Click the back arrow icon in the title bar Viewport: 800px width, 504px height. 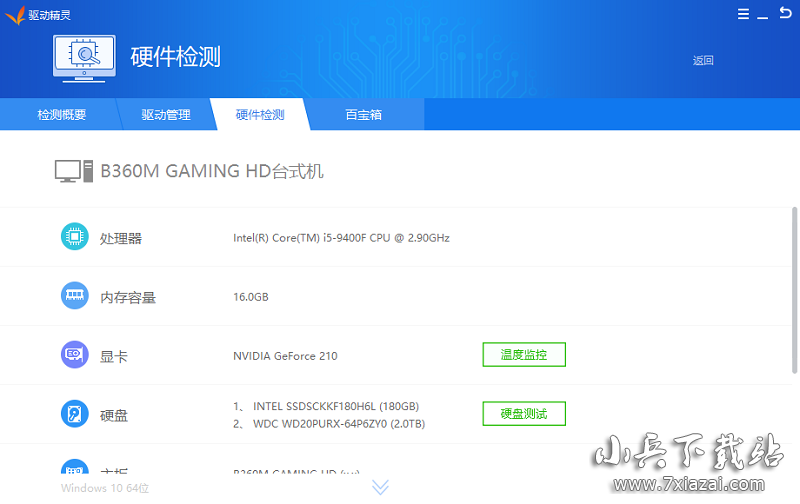click(x=785, y=12)
